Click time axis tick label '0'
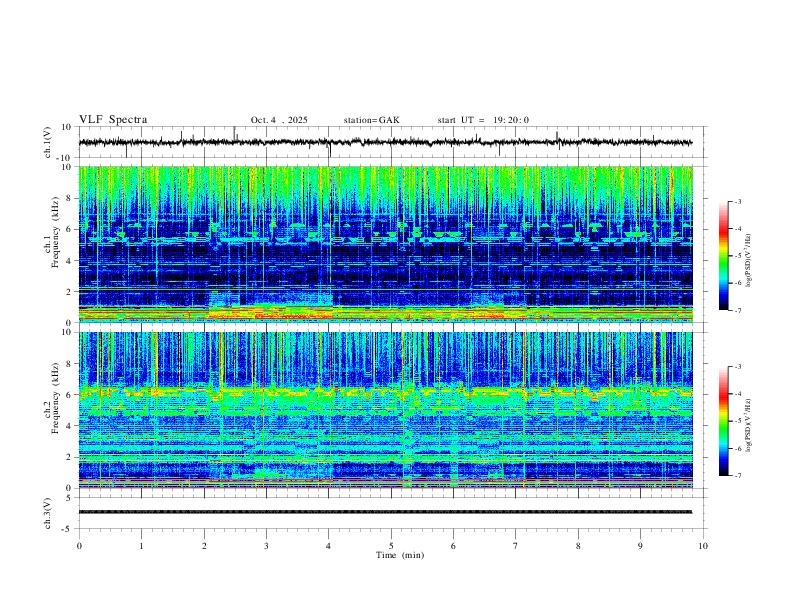This screenshot has height=612, width=792. click(x=79, y=546)
